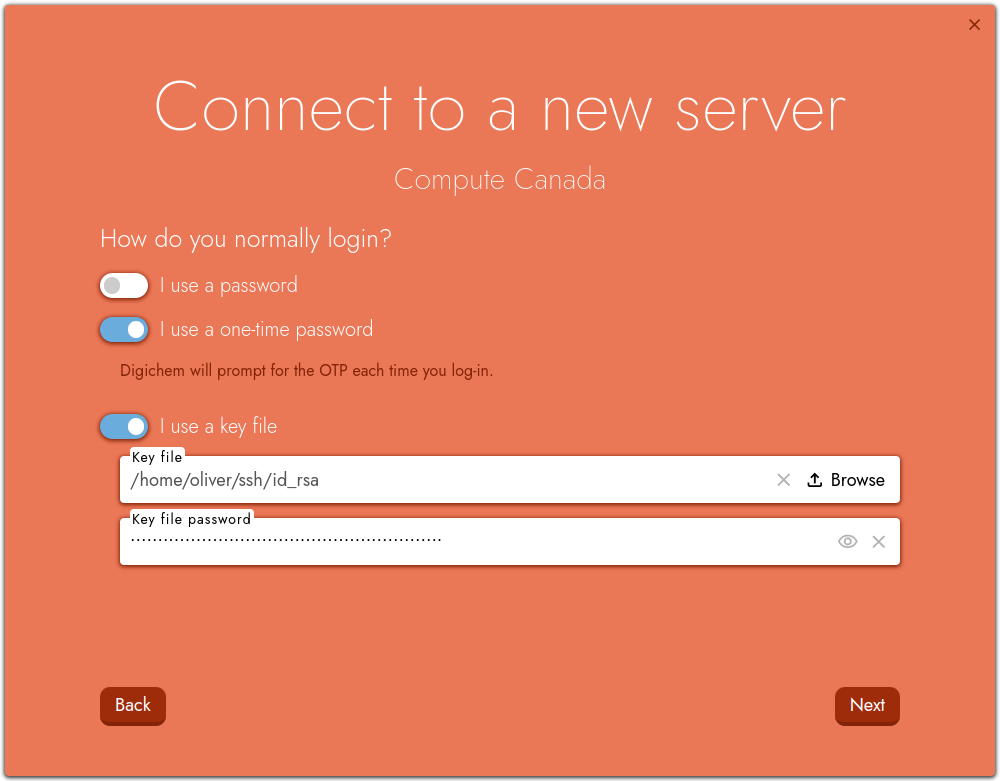Close the Connect to a new server dialog
Viewport: 1000px width, 781px height.
974,25
